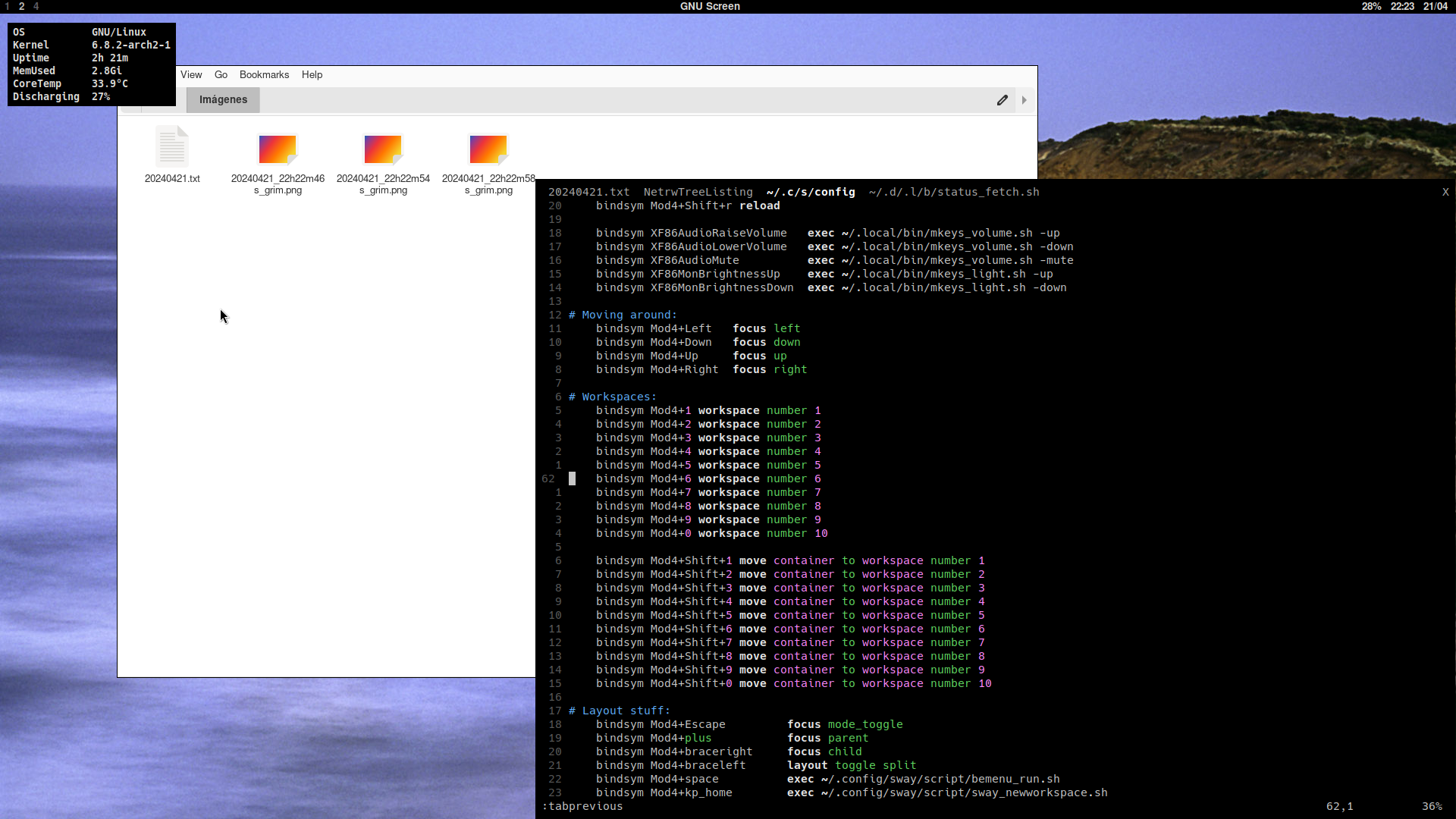Screen dimensions: 1456x819
Task: Open the Help menu
Action: (x=312, y=75)
